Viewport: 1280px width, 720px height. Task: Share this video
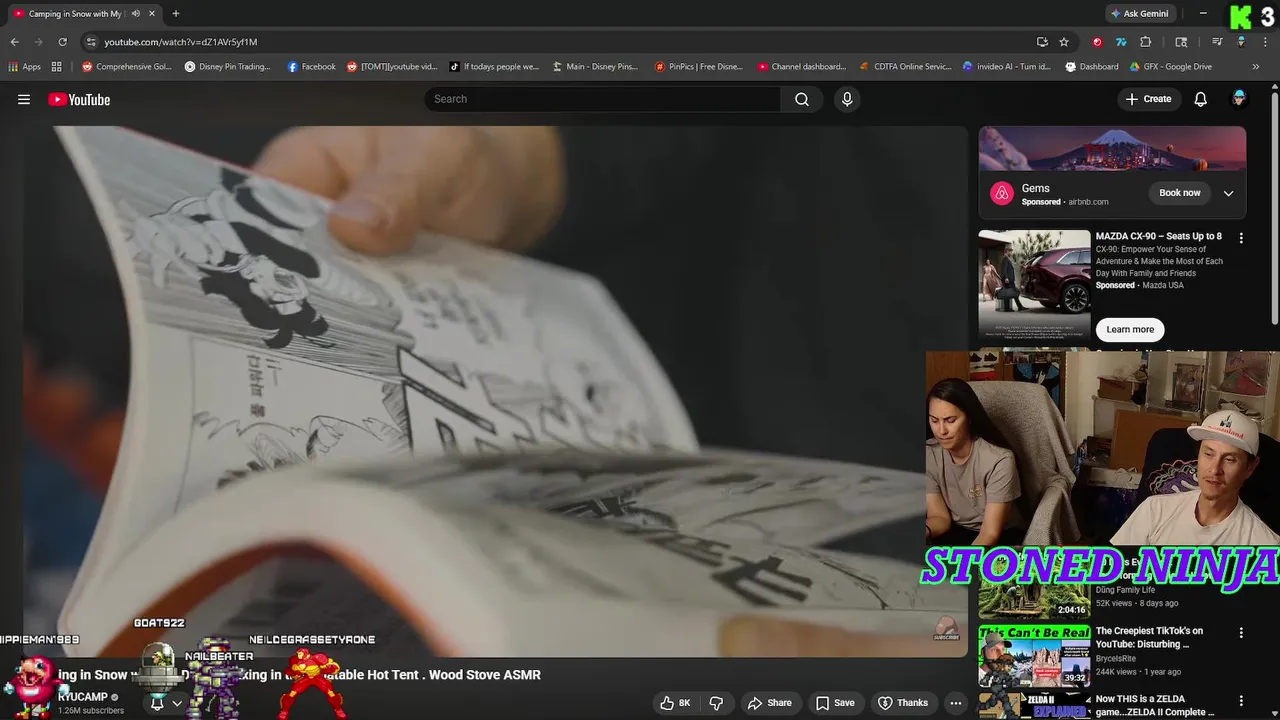click(769, 703)
